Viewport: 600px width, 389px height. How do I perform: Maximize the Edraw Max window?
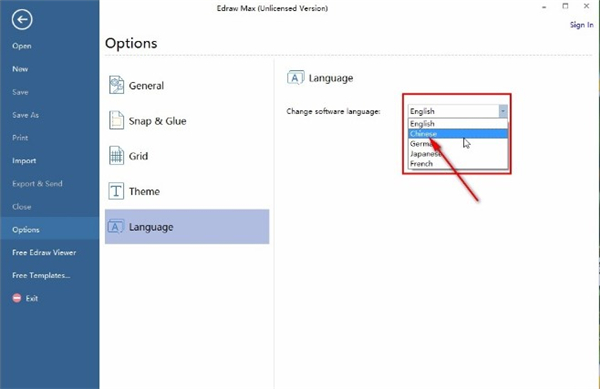565,6
